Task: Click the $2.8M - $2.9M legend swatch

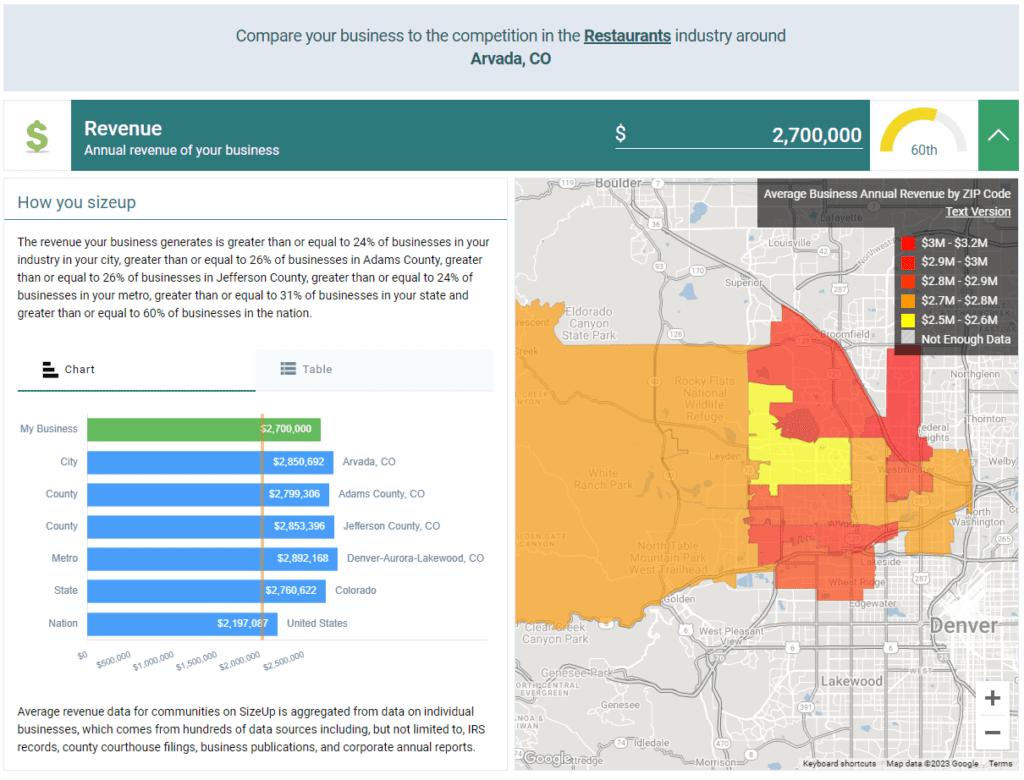Action: (x=908, y=282)
